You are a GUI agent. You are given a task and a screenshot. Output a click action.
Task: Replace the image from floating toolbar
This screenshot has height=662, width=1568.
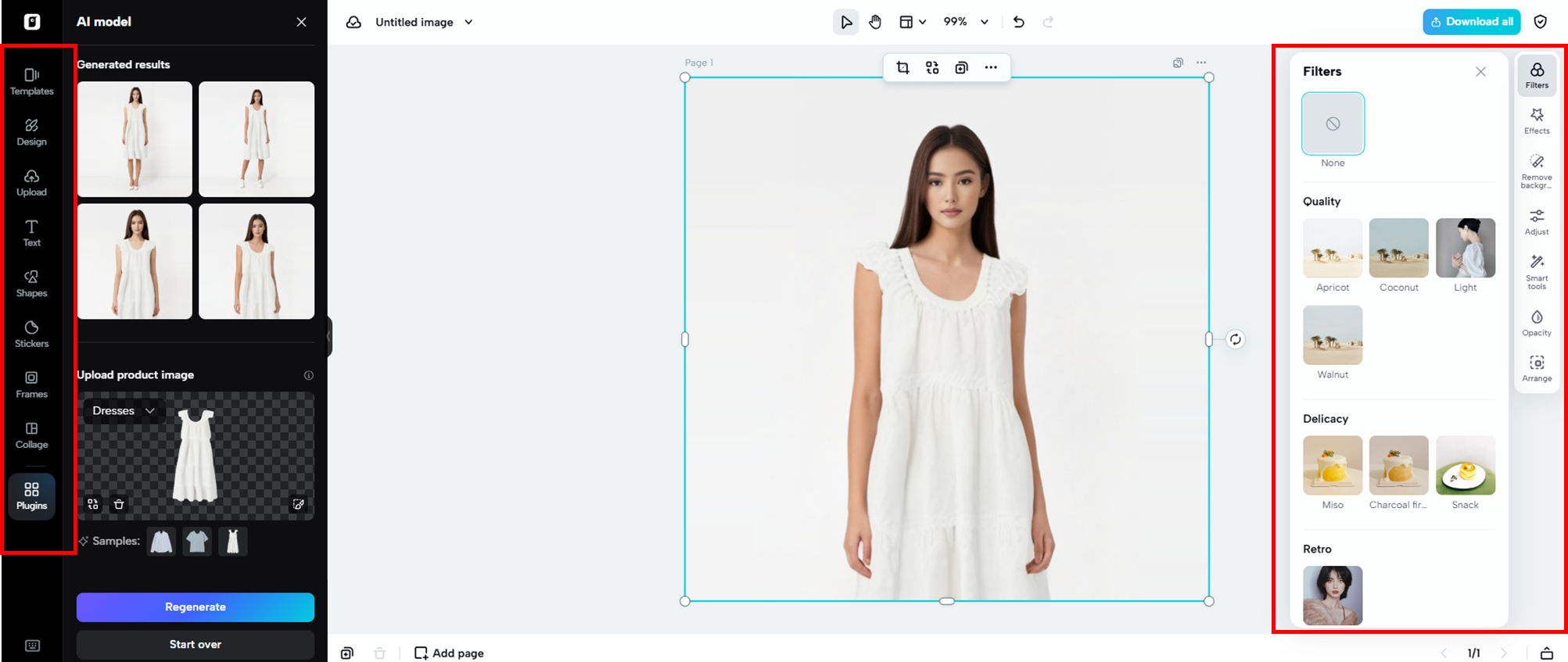932,68
